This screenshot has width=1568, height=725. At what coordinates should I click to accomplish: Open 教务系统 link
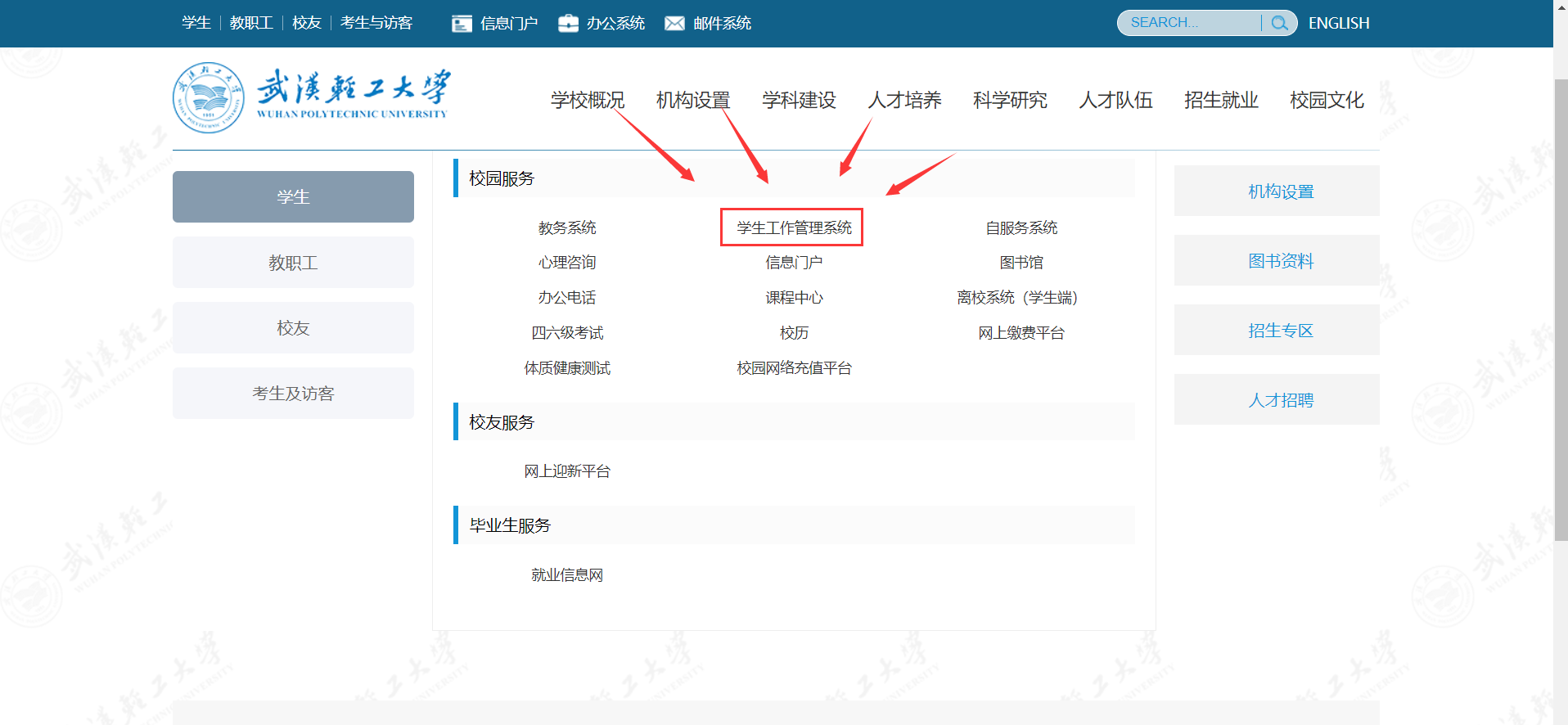[567, 227]
